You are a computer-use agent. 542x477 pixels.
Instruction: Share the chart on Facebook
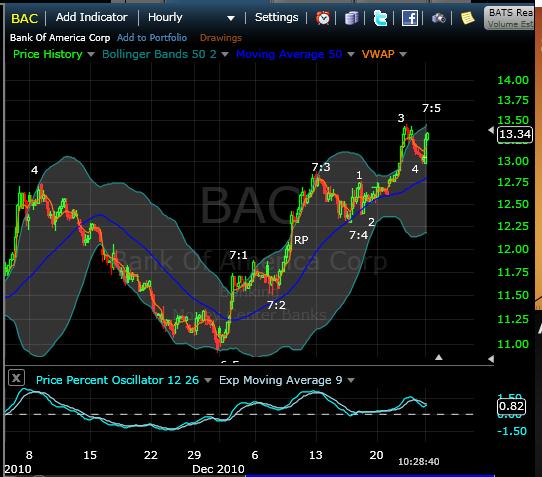coord(410,18)
